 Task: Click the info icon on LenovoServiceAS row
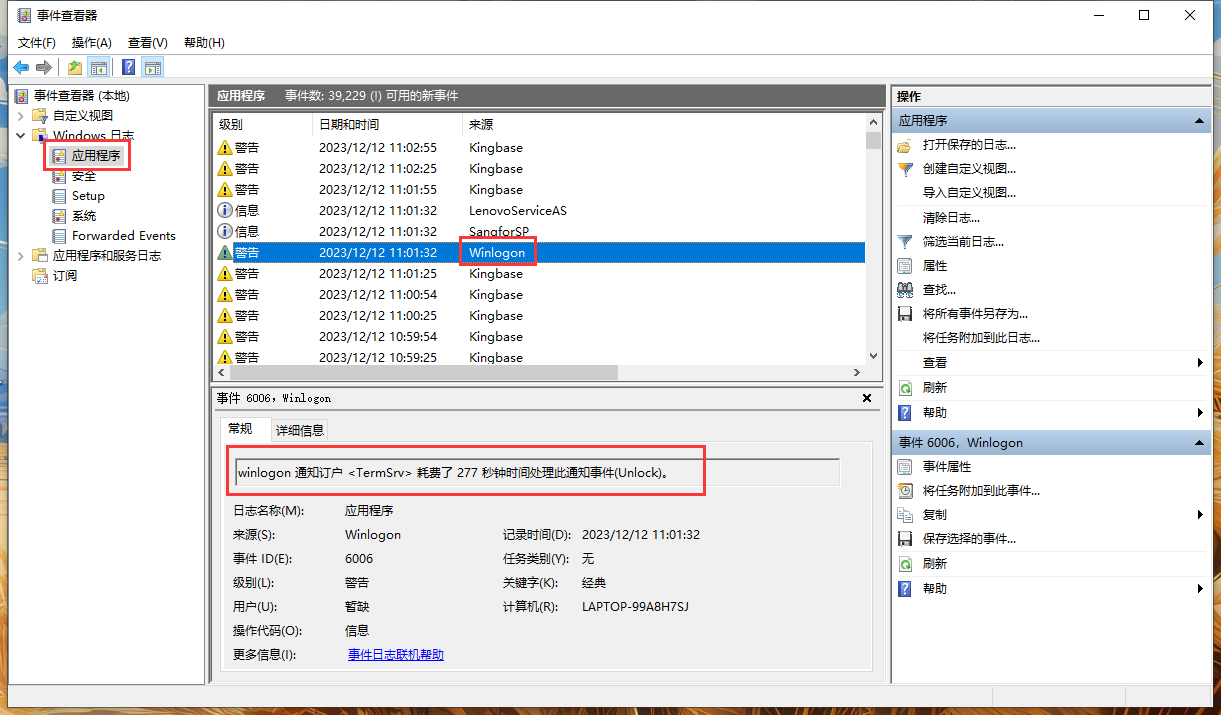(x=225, y=211)
